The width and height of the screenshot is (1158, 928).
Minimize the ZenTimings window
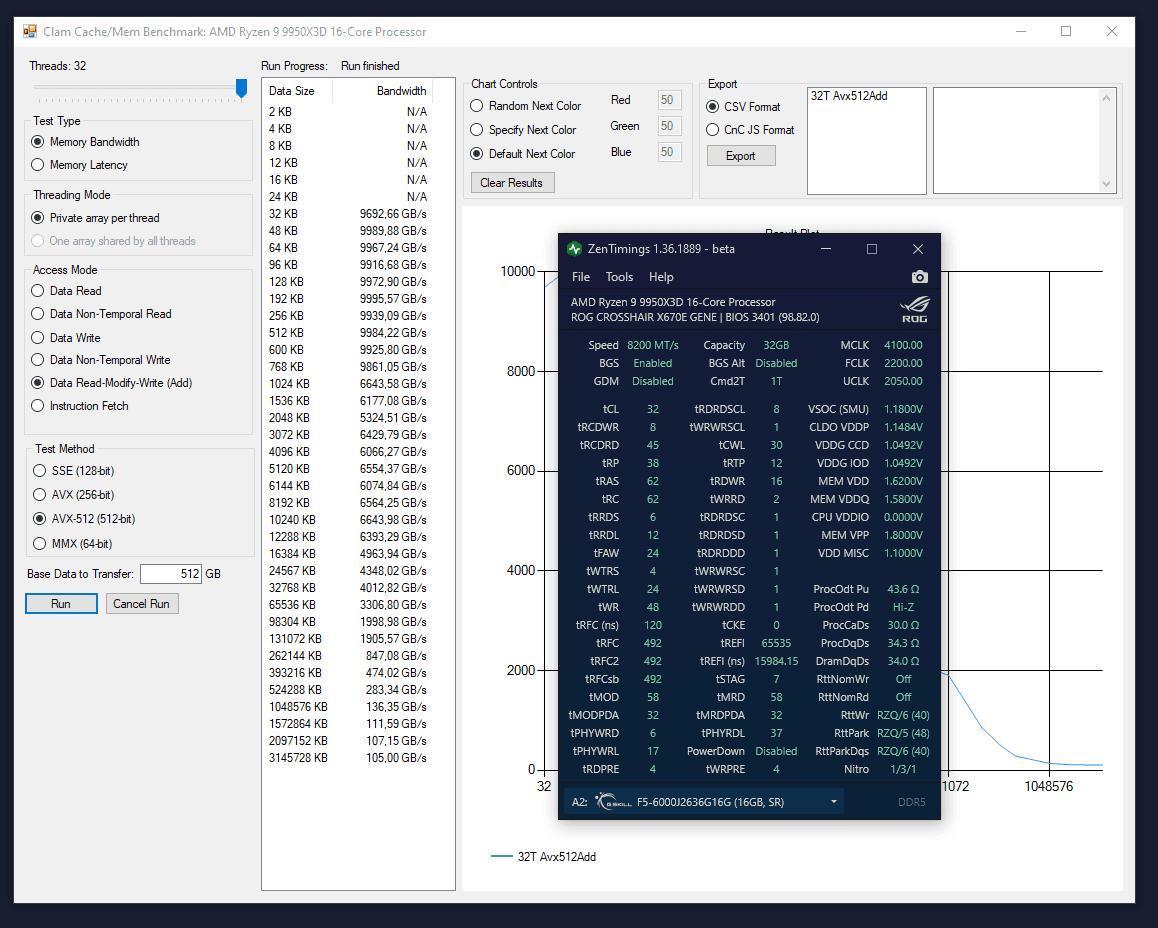[x=826, y=249]
